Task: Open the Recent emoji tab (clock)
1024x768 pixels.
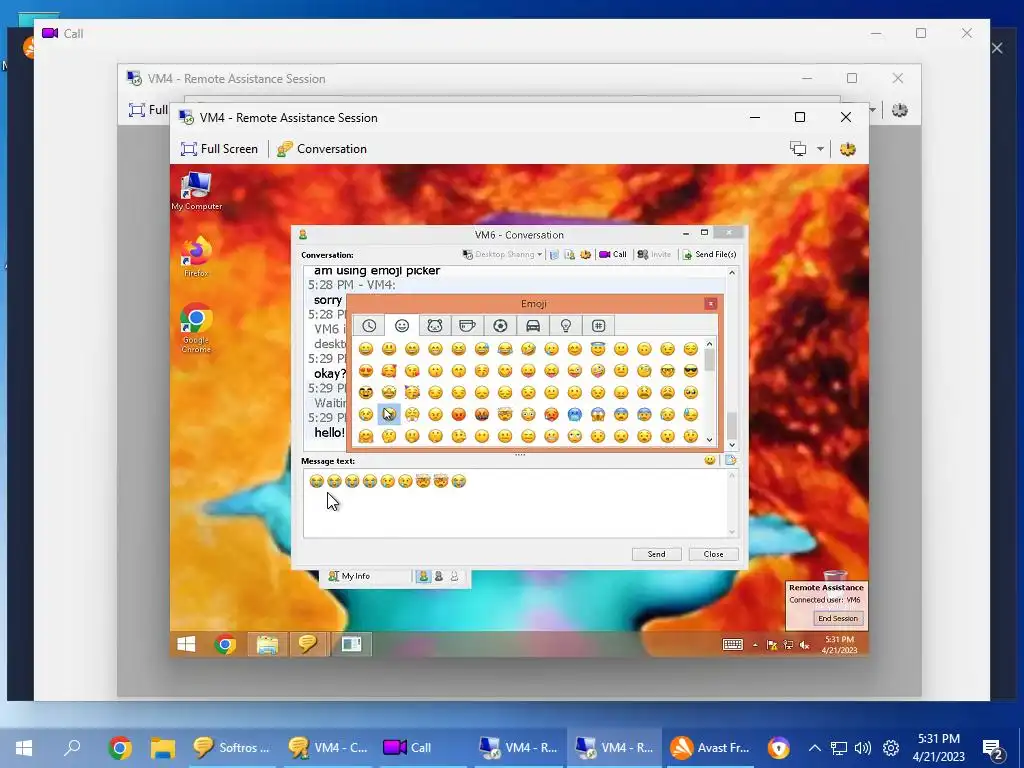Action: [369, 325]
